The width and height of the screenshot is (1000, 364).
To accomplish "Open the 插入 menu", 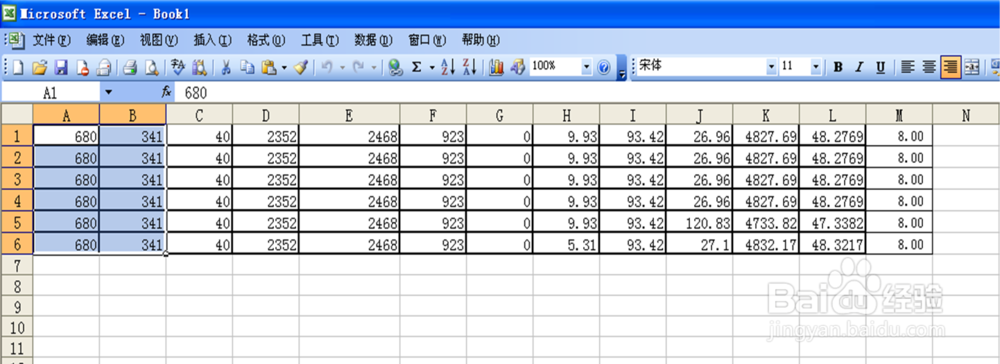I will click(x=212, y=40).
